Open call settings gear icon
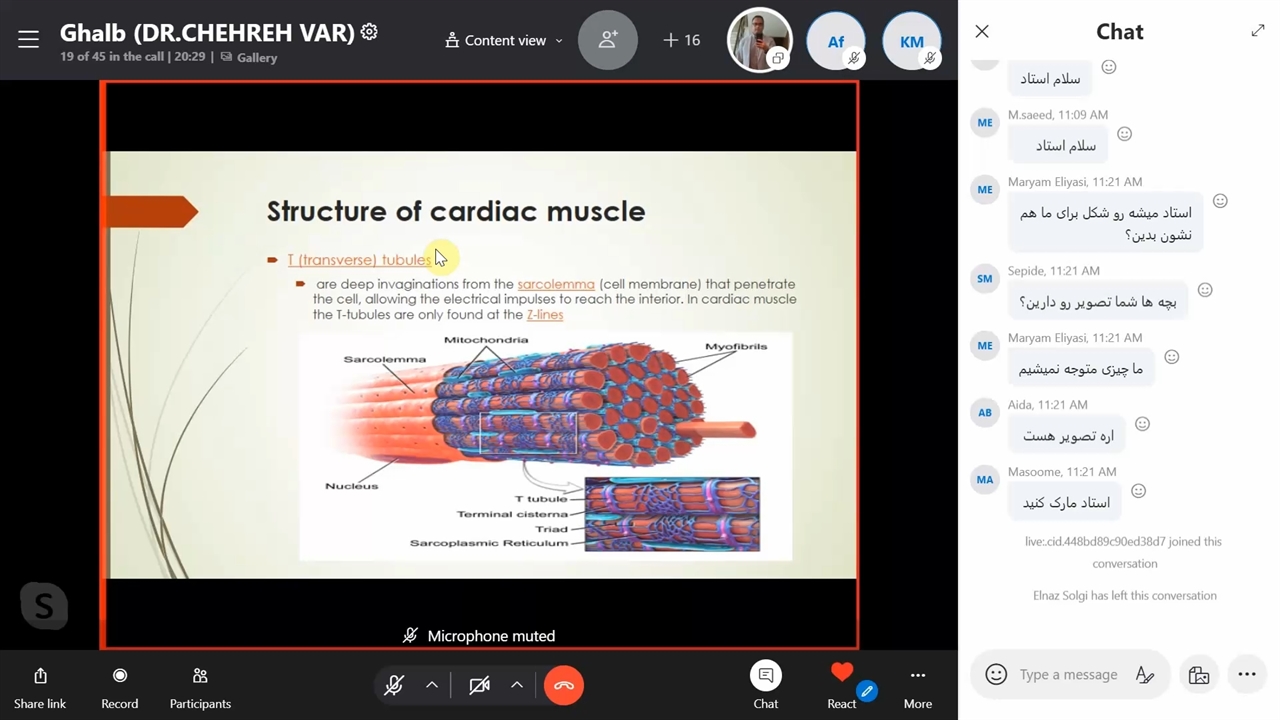 (369, 32)
